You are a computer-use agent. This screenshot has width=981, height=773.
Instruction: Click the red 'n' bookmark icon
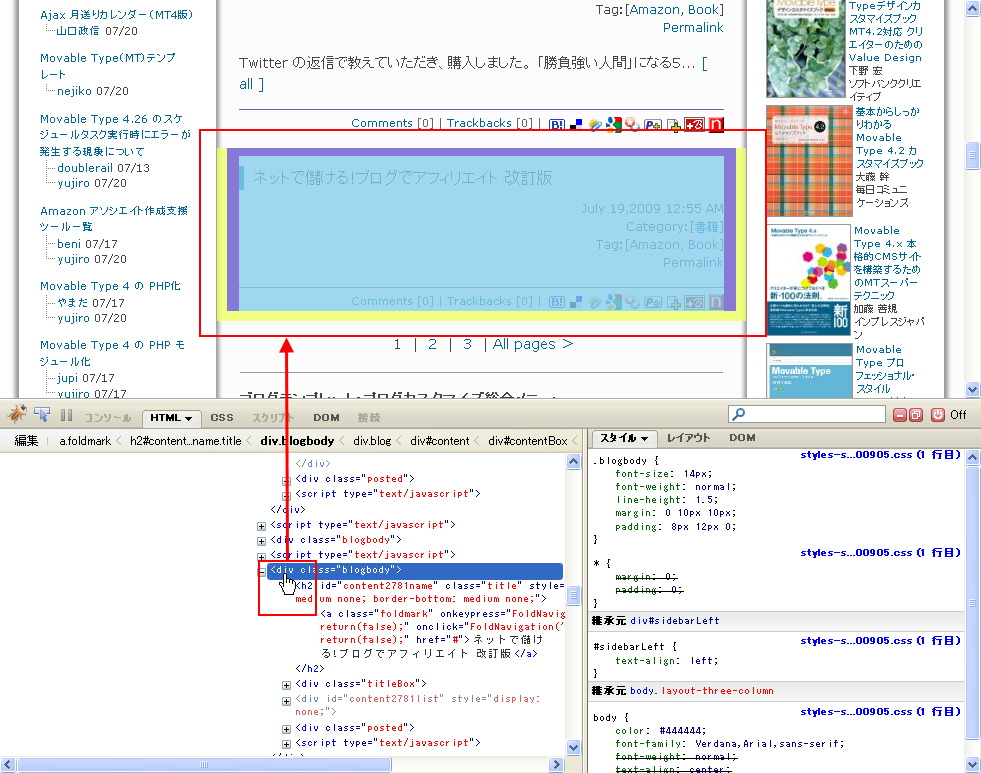point(715,124)
